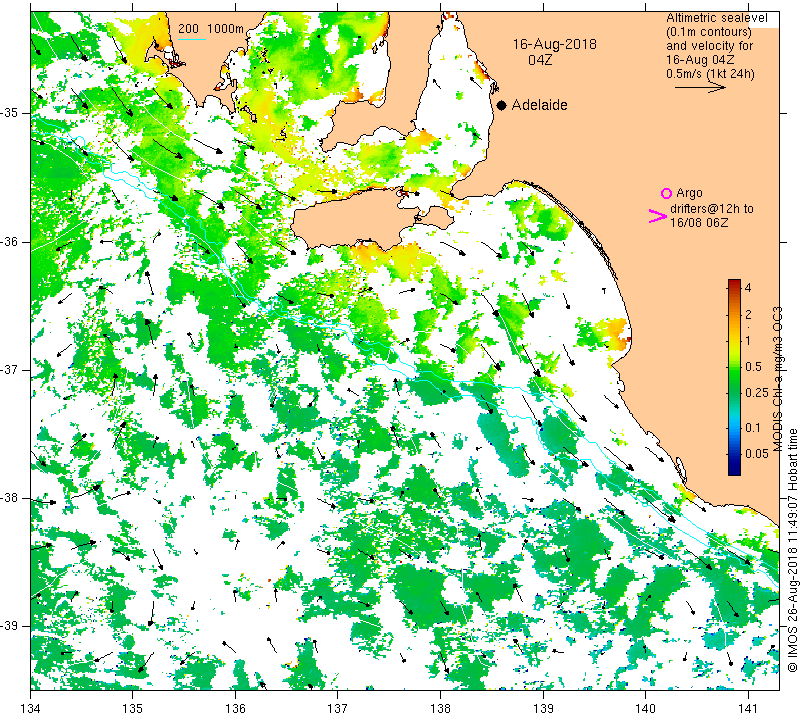
Task: Click the longitude axis label 137
Action: [338, 708]
